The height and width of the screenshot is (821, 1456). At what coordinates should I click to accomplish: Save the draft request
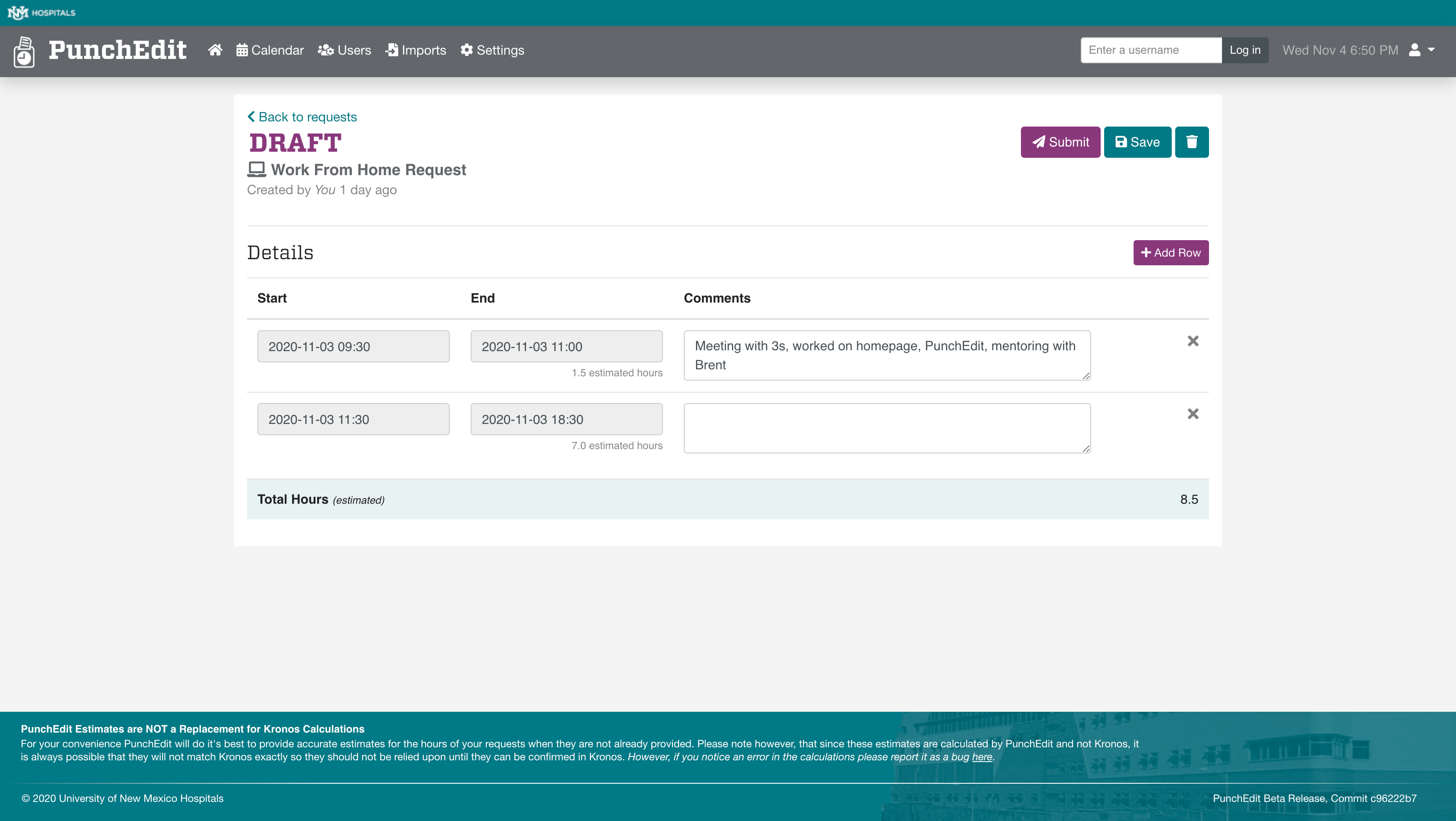[1137, 142]
